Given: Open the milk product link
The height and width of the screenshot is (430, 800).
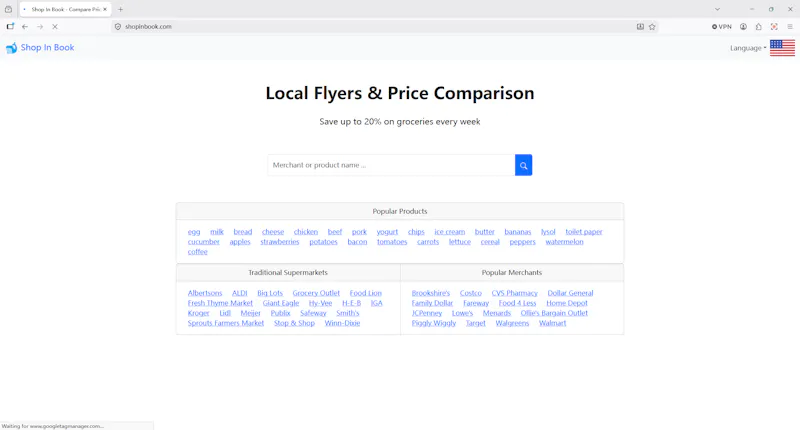Looking at the screenshot, I should coord(217,232).
